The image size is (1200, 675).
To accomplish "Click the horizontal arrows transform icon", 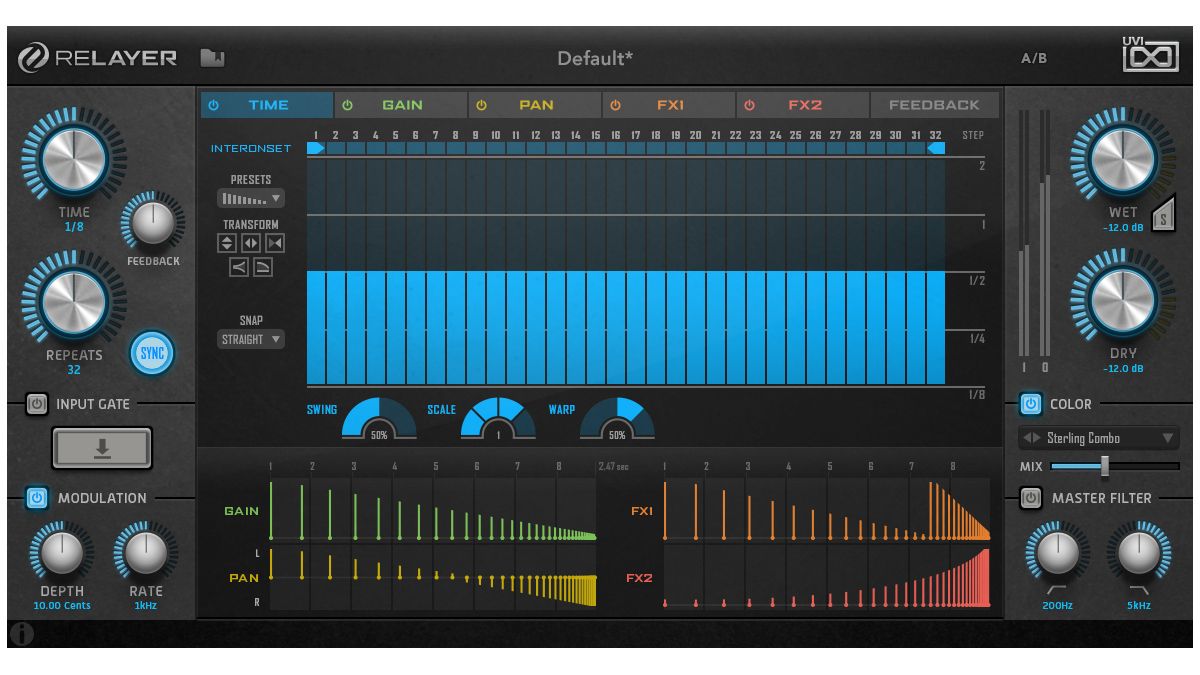I will pos(251,243).
